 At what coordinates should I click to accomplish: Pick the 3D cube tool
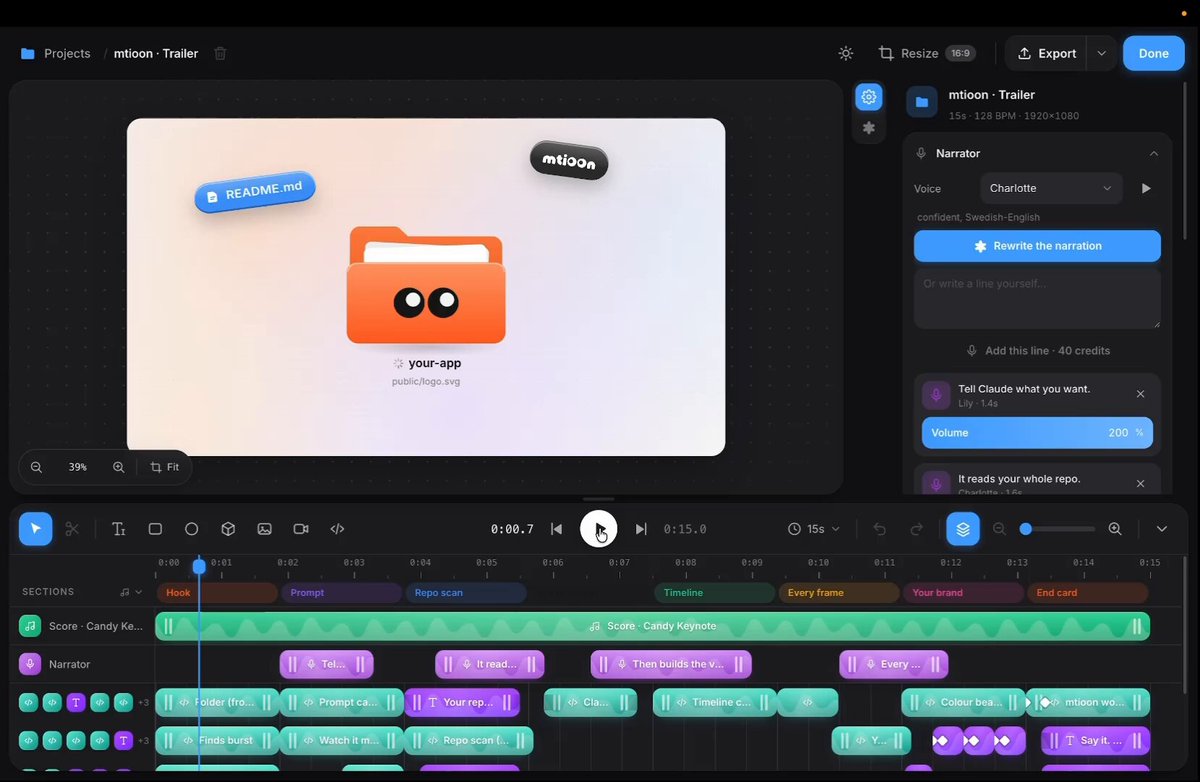(x=228, y=529)
